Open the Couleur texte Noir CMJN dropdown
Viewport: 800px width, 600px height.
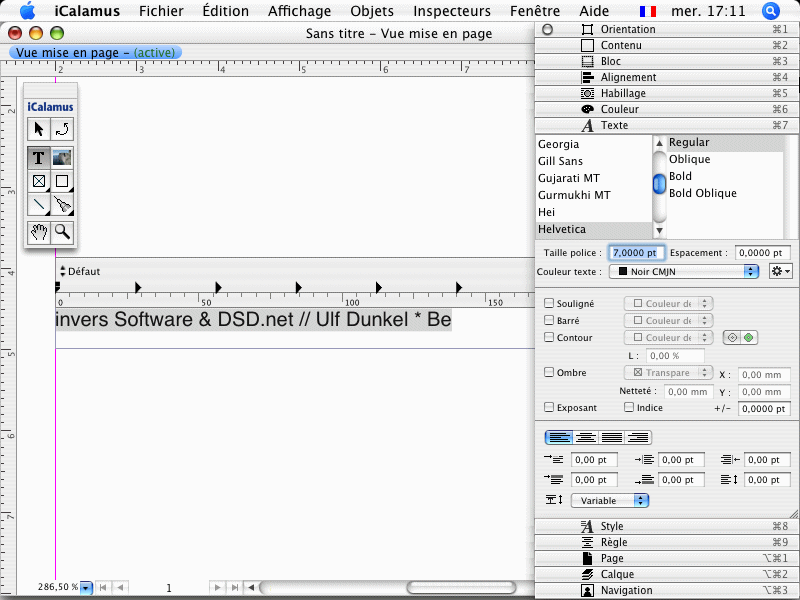point(684,271)
